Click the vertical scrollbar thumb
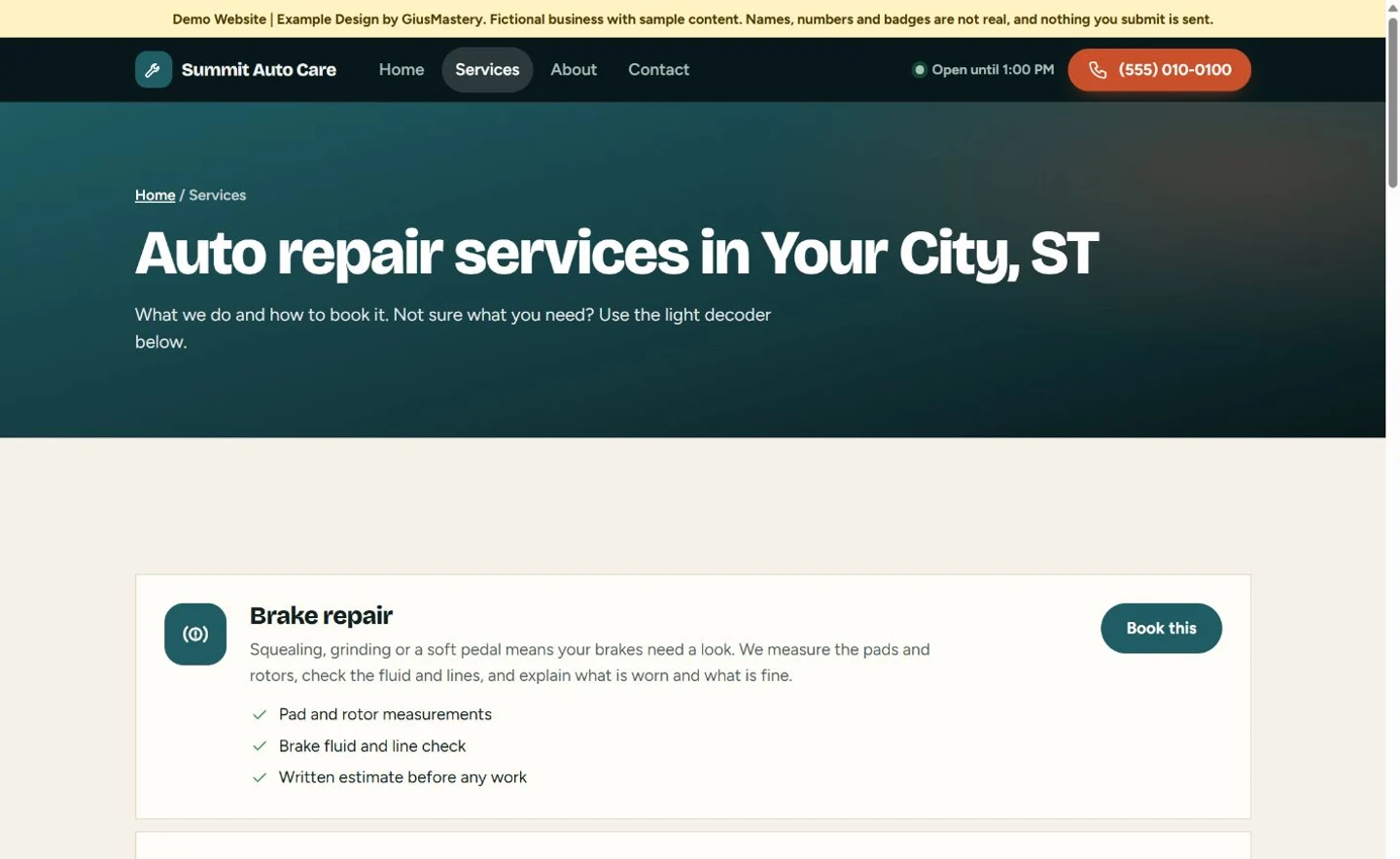The width and height of the screenshot is (1400, 859). (x=1393, y=102)
